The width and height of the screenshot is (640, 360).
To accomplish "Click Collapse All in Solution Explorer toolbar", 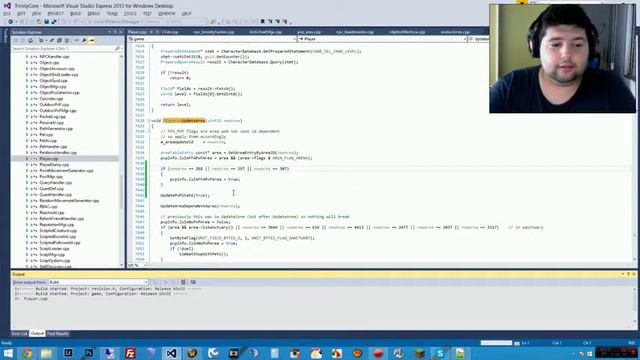I will coord(59,40).
